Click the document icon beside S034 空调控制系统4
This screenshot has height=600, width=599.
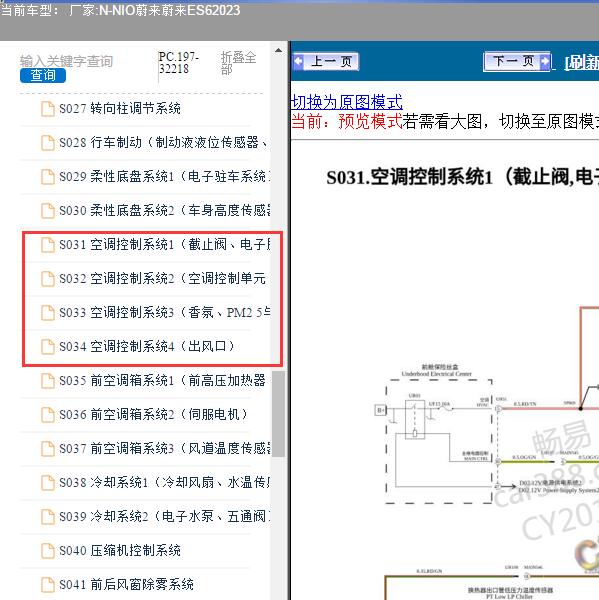48,347
